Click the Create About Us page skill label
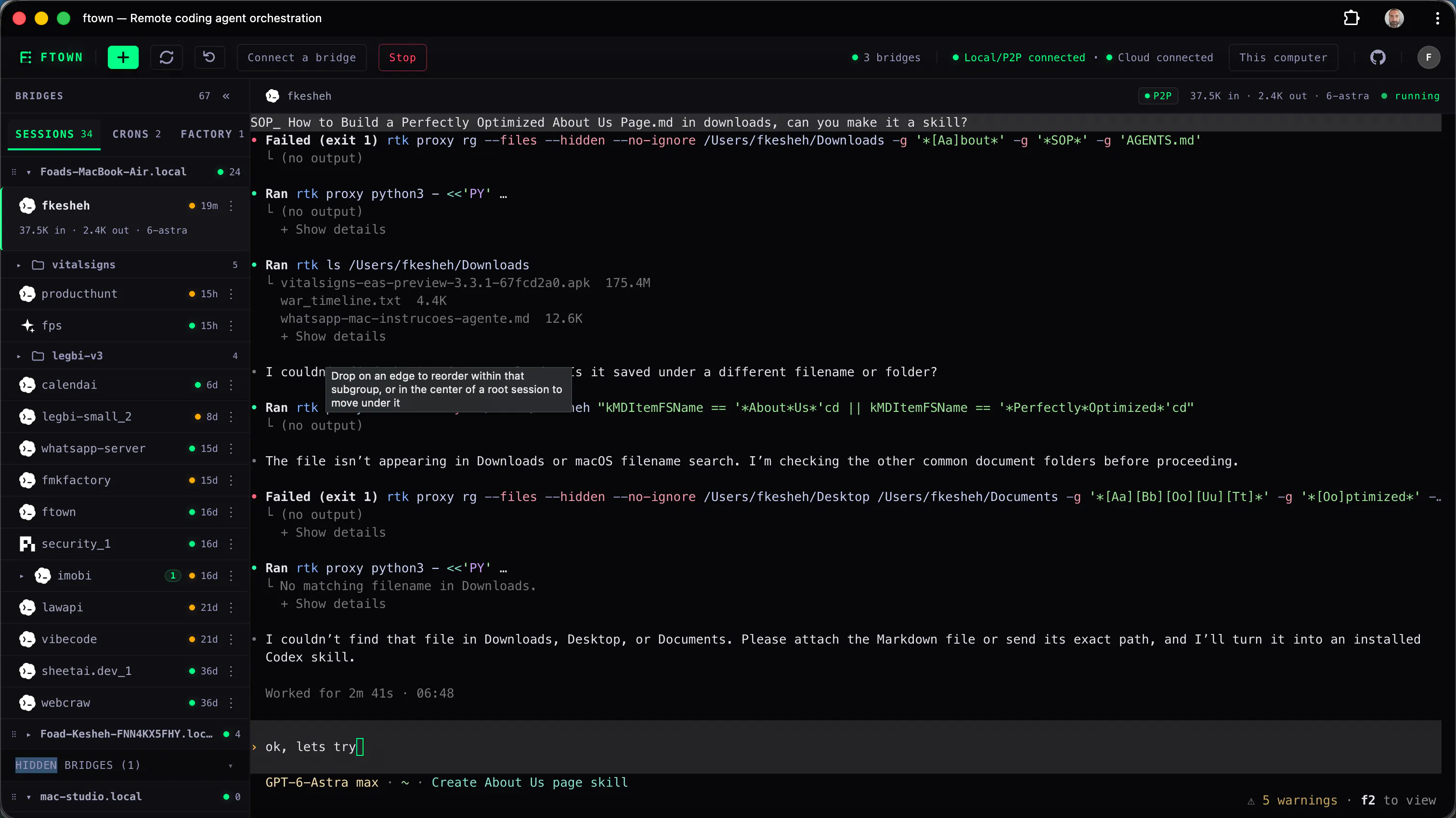The height and width of the screenshot is (818, 1456). click(530, 782)
